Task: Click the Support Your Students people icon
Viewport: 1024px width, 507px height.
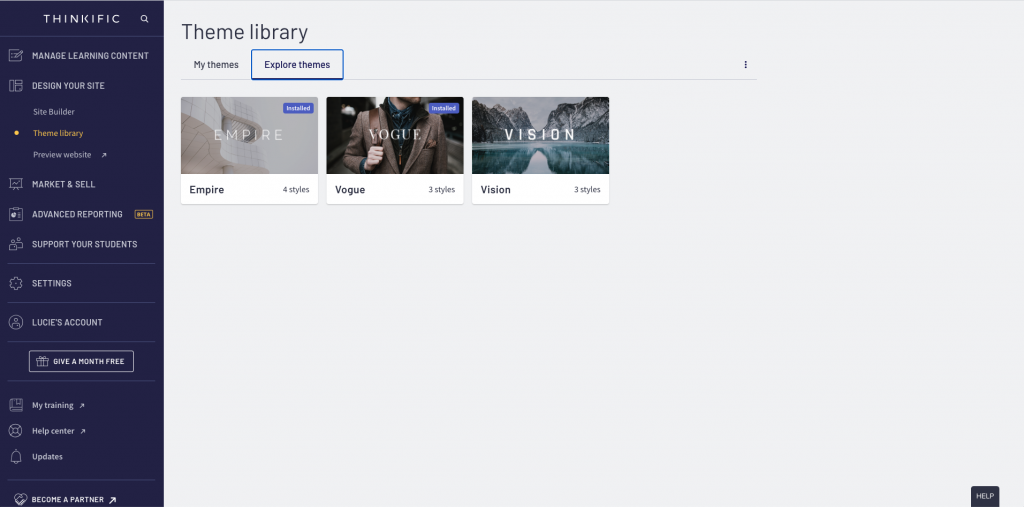Action: click(16, 244)
